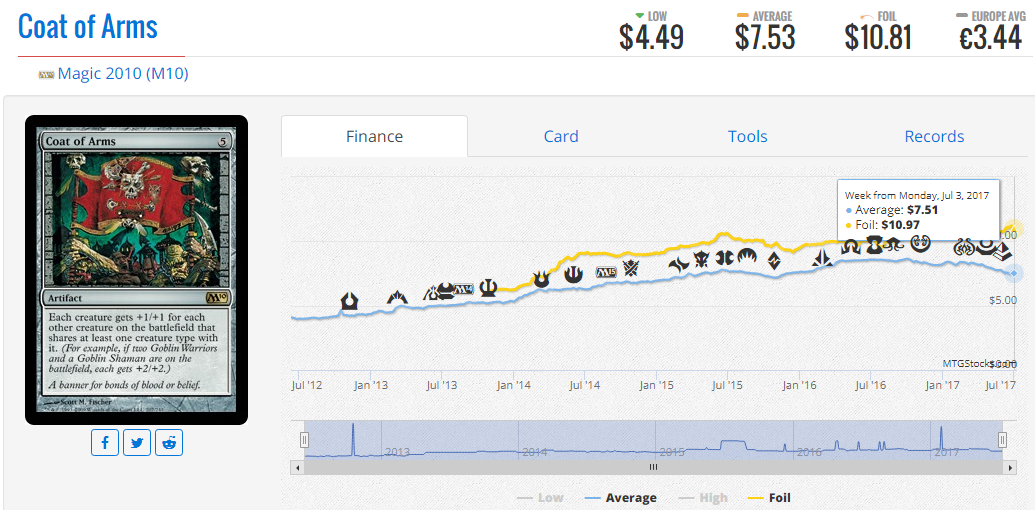The height and width of the screenshot is (510, 1035).
Task: Click the Fate Reforged set symbol
Action: (679, 264)
